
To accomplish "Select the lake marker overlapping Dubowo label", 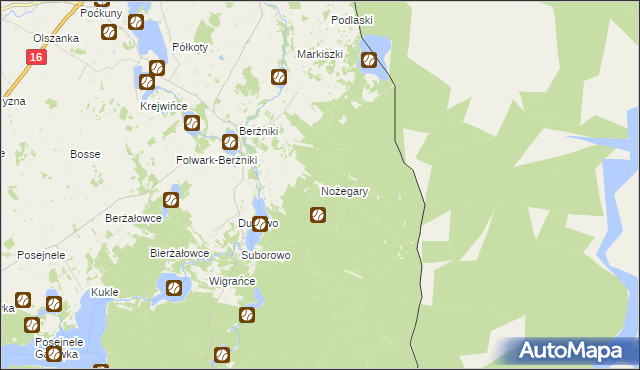I will (x=260, y=224).
